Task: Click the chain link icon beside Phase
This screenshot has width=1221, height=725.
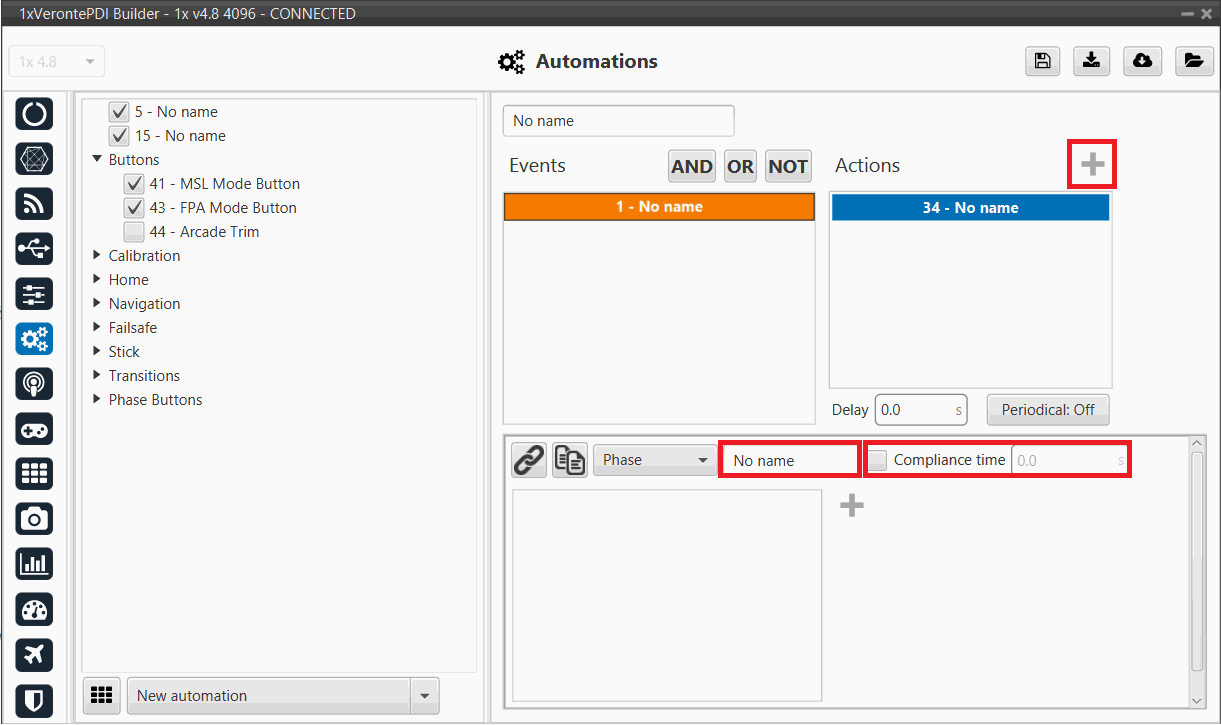Action: click(x=529, y=460)
